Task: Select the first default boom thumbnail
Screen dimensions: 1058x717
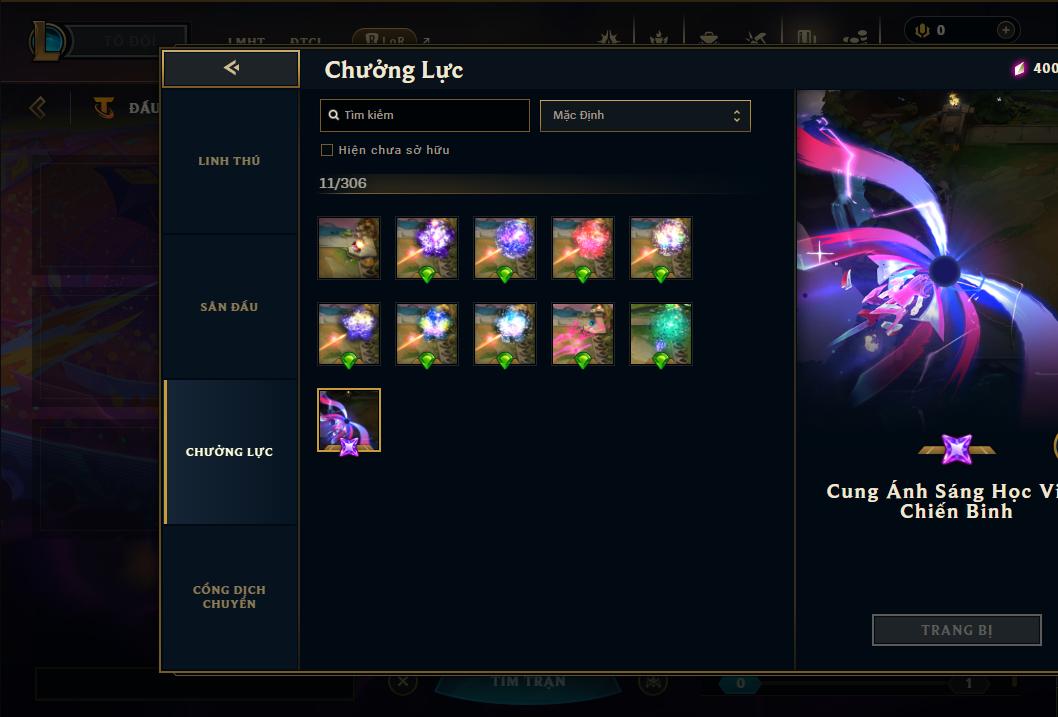Action: 349,248
